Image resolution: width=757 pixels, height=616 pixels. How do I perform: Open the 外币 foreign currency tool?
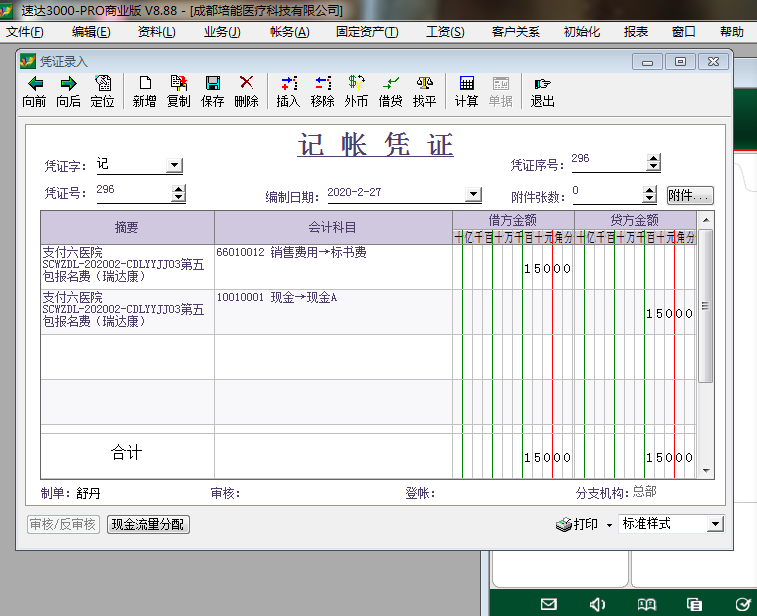coord(356,91)
